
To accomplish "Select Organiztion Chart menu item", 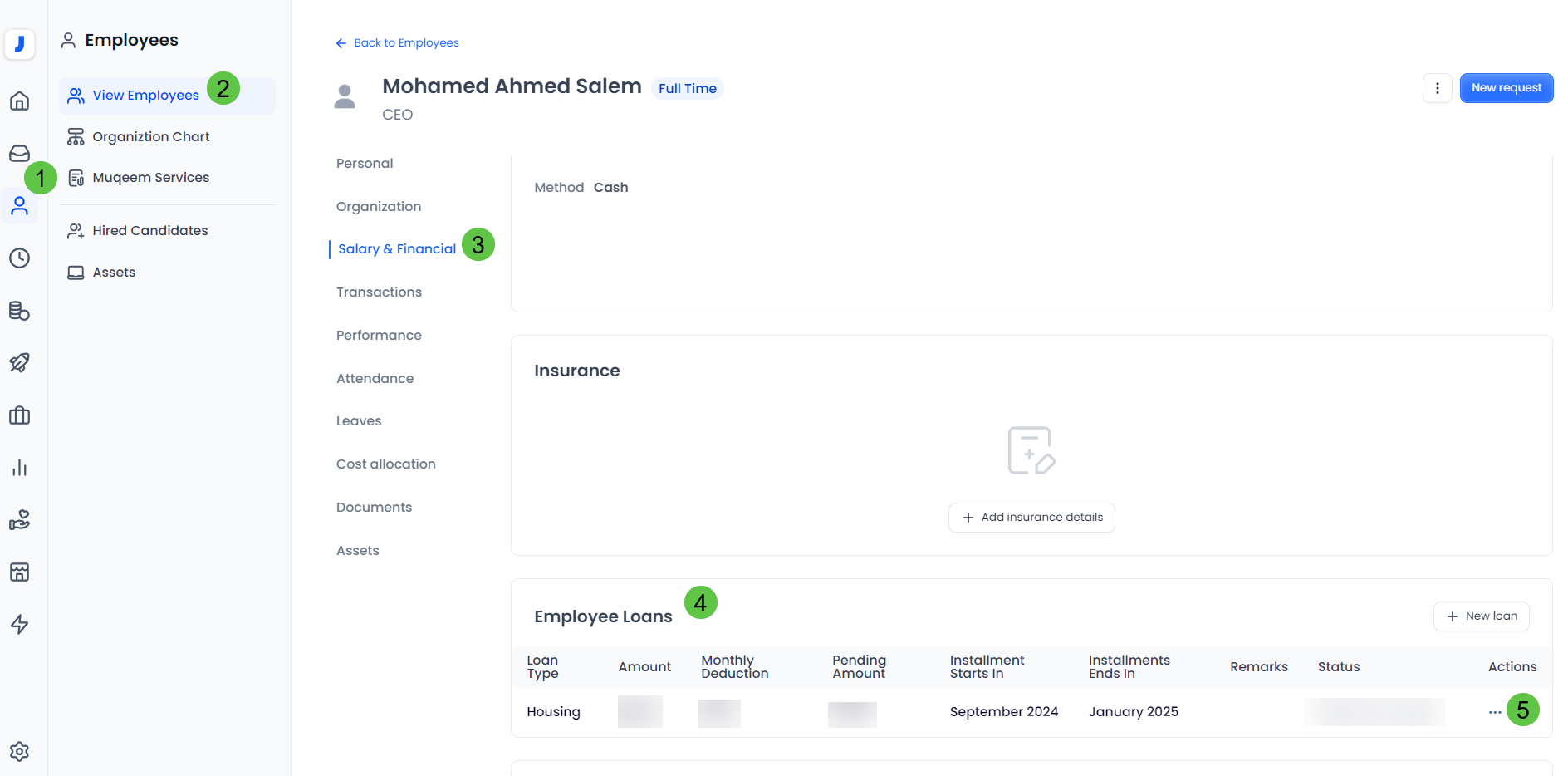I will point(150,137).
